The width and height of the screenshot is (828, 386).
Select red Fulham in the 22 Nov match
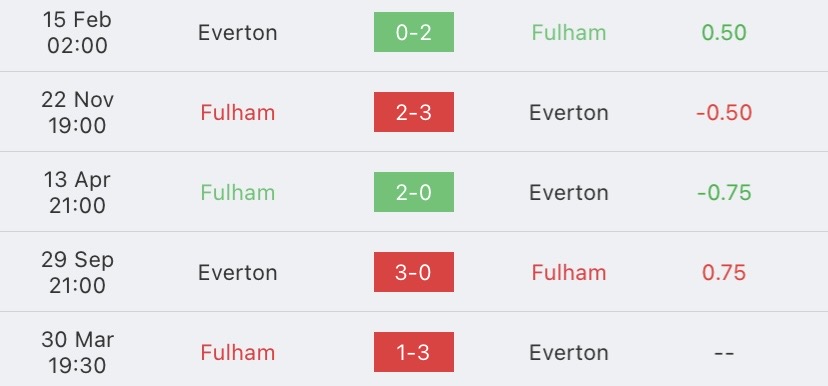(x=238, y=113)
